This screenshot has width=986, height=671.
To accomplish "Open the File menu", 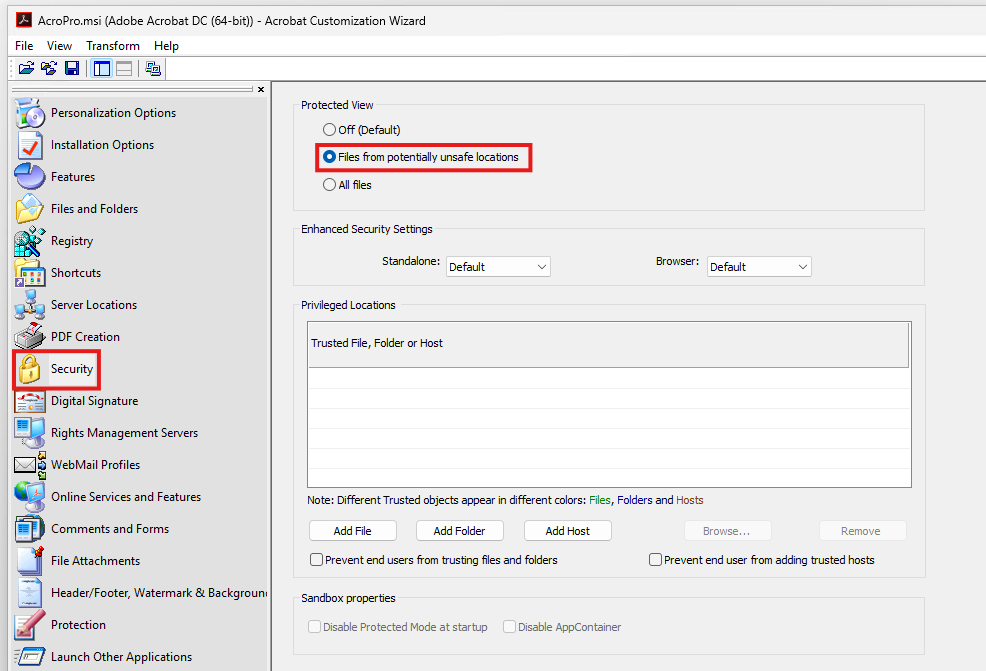I will tap(24, 46).
